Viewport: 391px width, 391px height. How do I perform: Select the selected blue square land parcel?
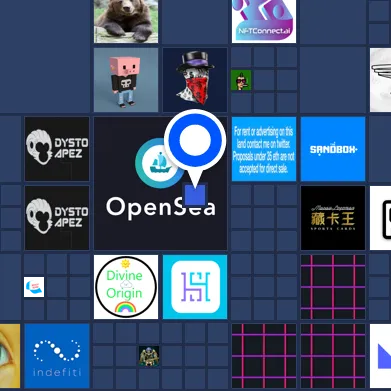[x=195, y=195]
